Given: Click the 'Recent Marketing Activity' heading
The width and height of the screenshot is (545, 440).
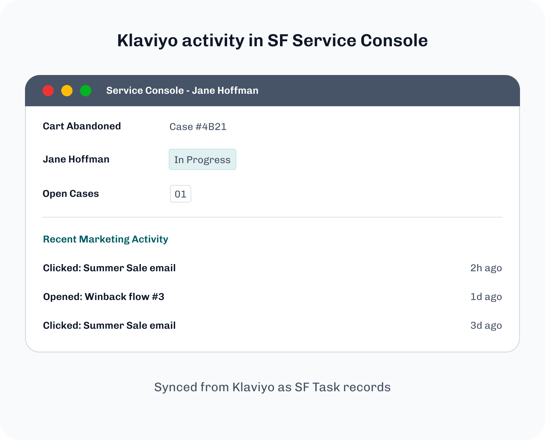Looking at the screenshot, I should pos(106,239).
